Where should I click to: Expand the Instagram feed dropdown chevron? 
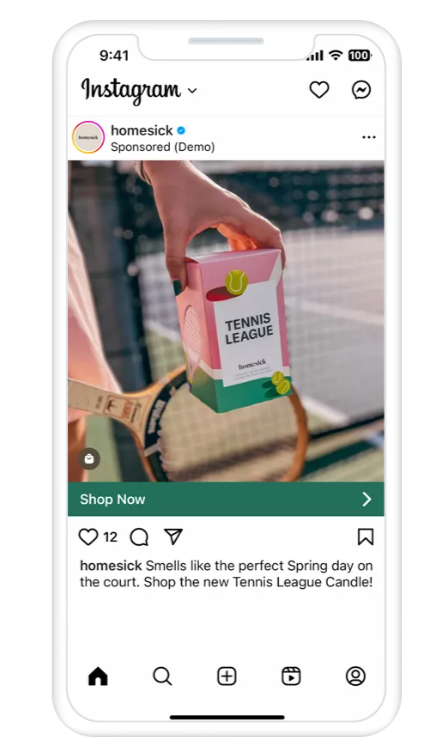click(x=192, y=90)
